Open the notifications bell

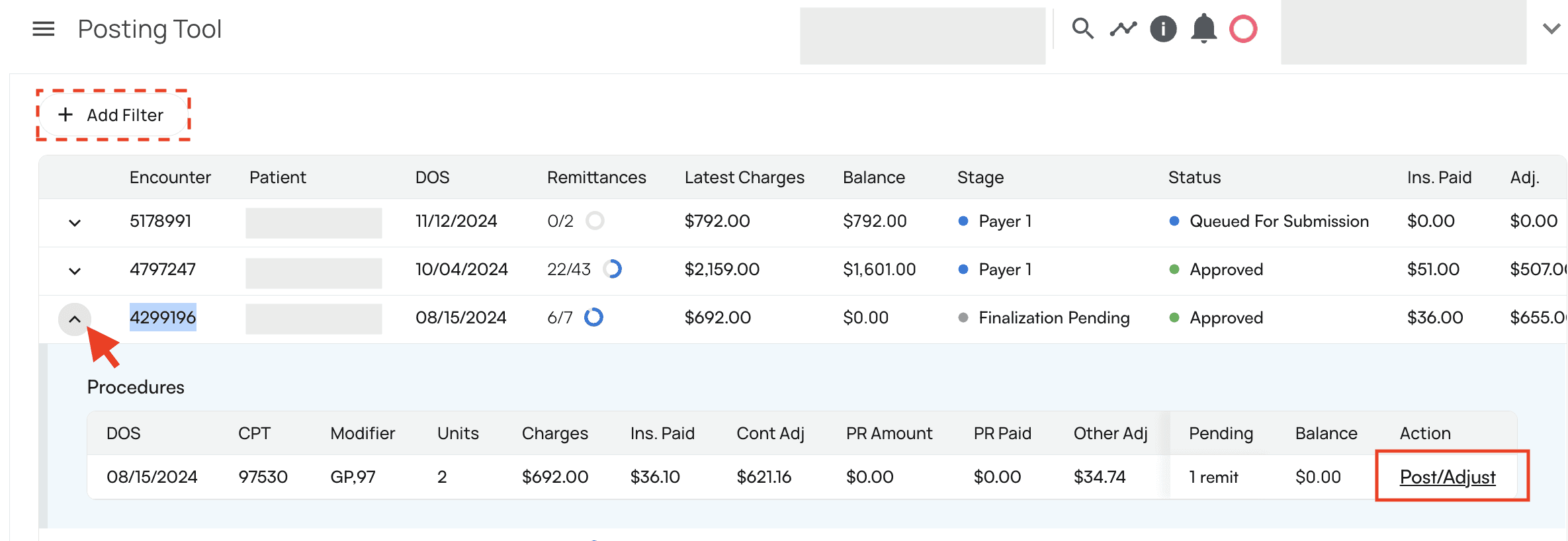(x=1203, y=28)
